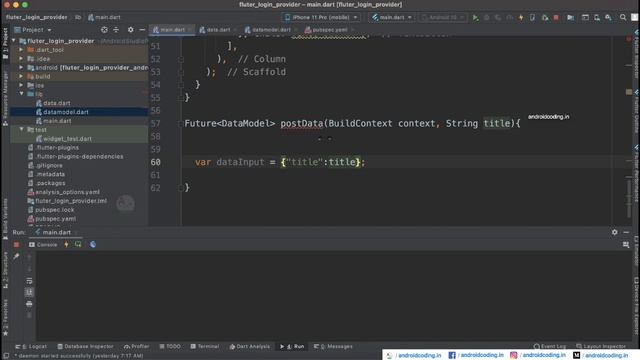This screenshot has height=360, width=640.
Task: Open Layout Inspector
Action: click(601, 347)
